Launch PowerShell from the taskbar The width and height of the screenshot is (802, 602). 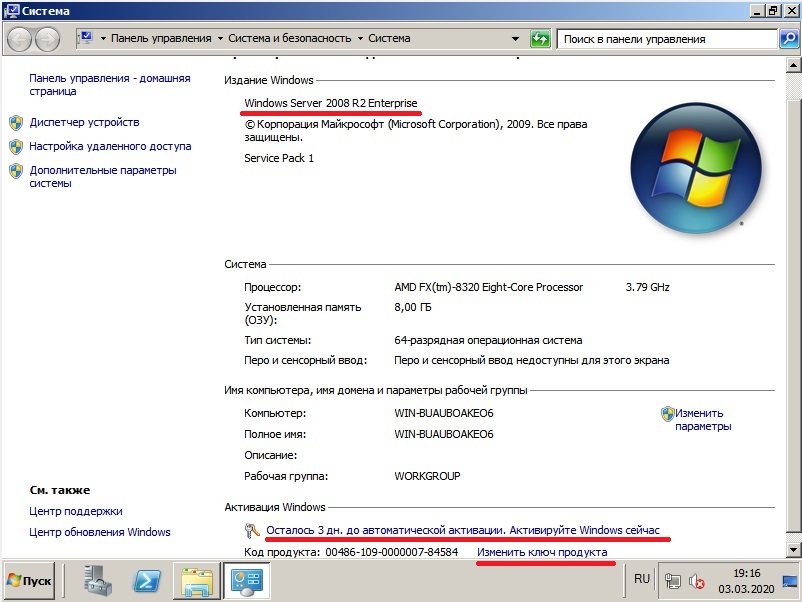click(147, 581)
